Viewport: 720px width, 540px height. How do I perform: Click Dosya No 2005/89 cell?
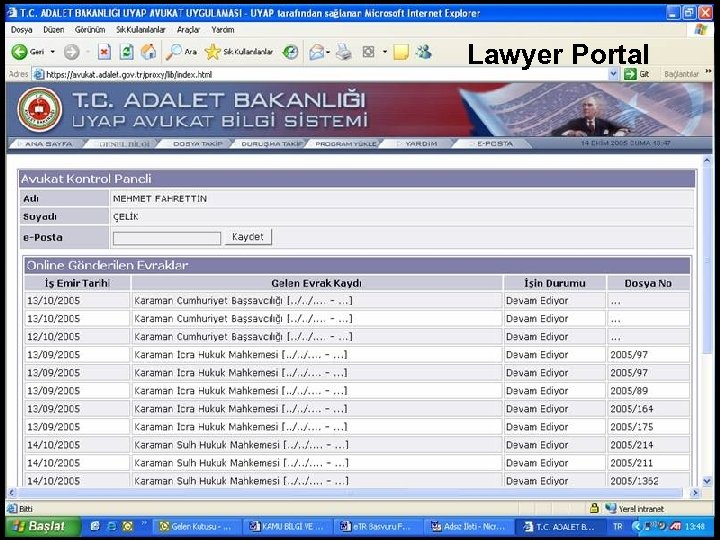pos(648,391)
